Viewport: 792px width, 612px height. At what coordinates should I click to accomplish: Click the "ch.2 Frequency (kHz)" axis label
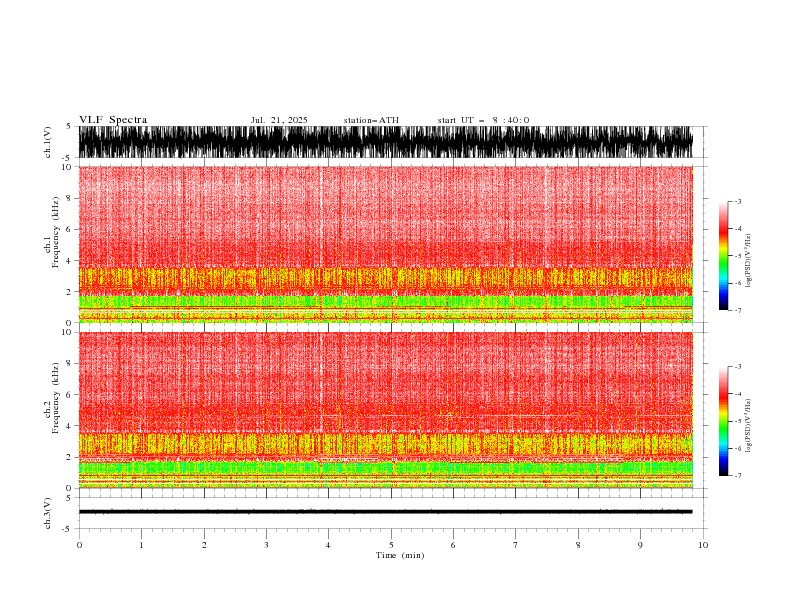pos(52,397)
